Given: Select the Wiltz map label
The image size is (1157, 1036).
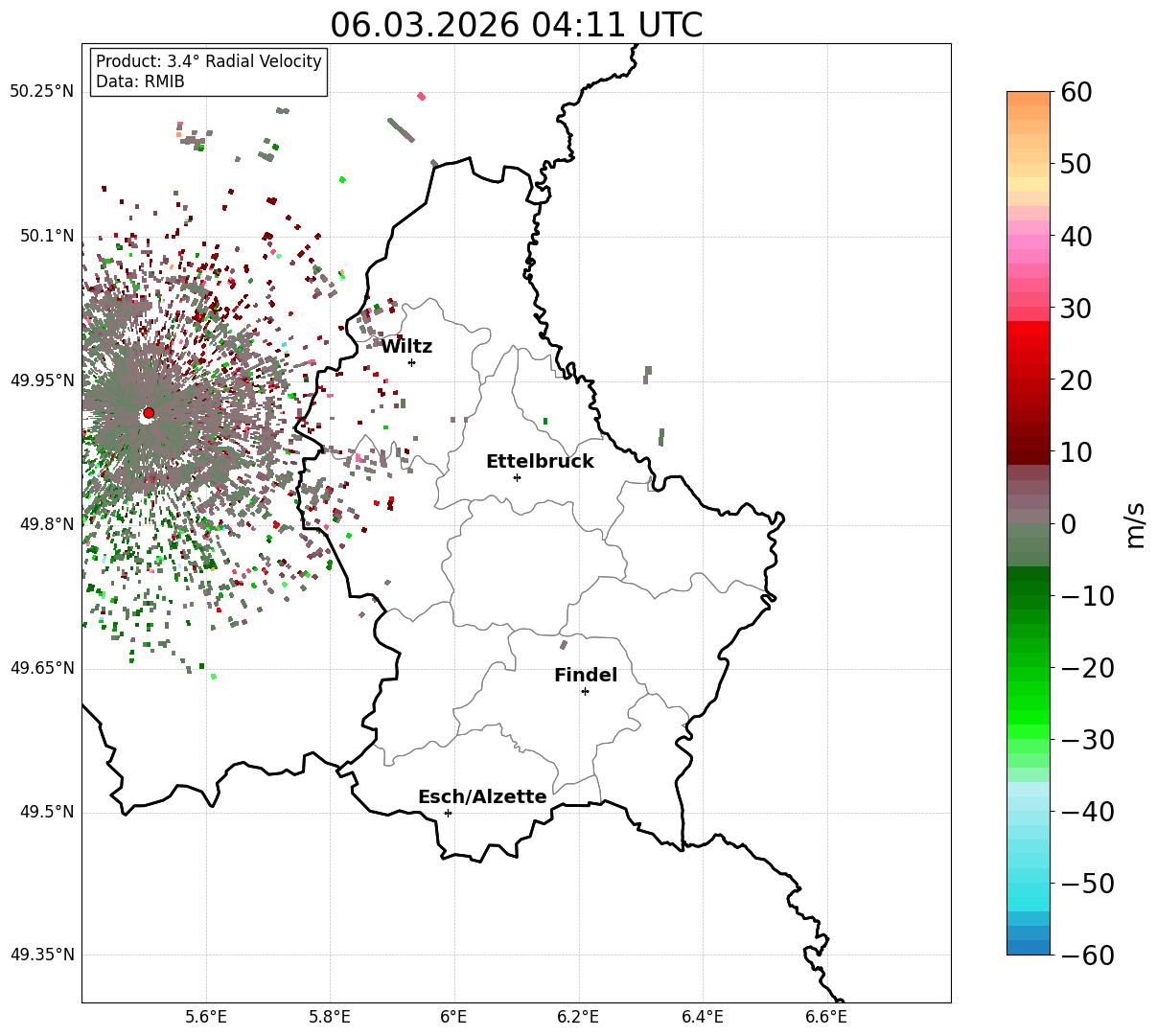Looking at the screenshot, I should (406, 347).
